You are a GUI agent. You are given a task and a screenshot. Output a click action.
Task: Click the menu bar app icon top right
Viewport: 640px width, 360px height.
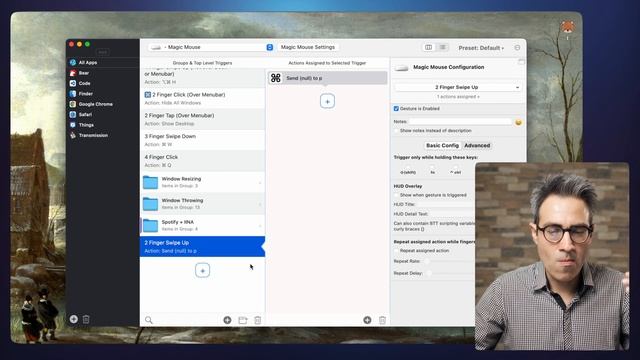tap(567, 27)
